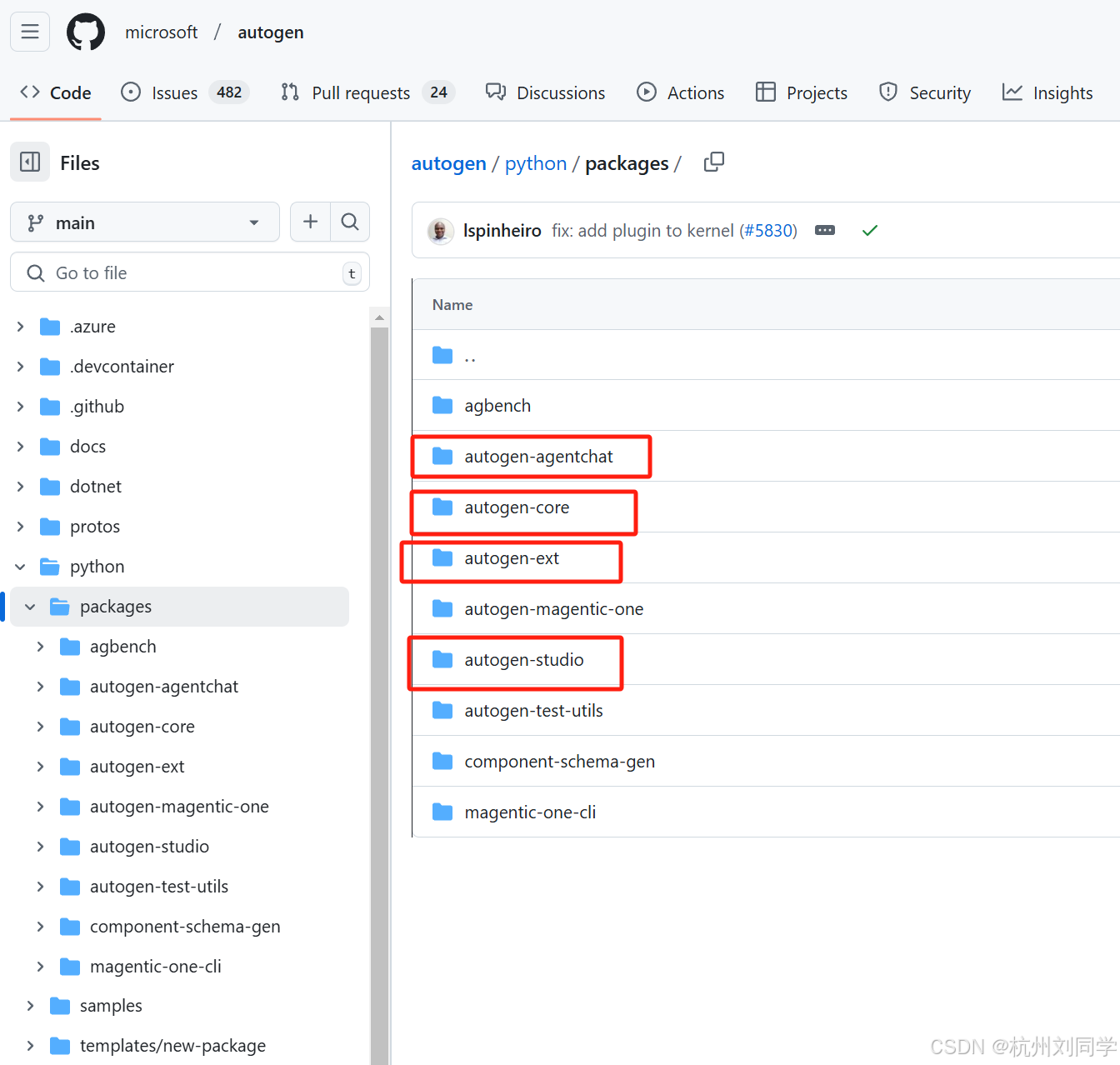Add a new file with plus button
The image size is (1120, 1065).
click(x=310, y=222)
